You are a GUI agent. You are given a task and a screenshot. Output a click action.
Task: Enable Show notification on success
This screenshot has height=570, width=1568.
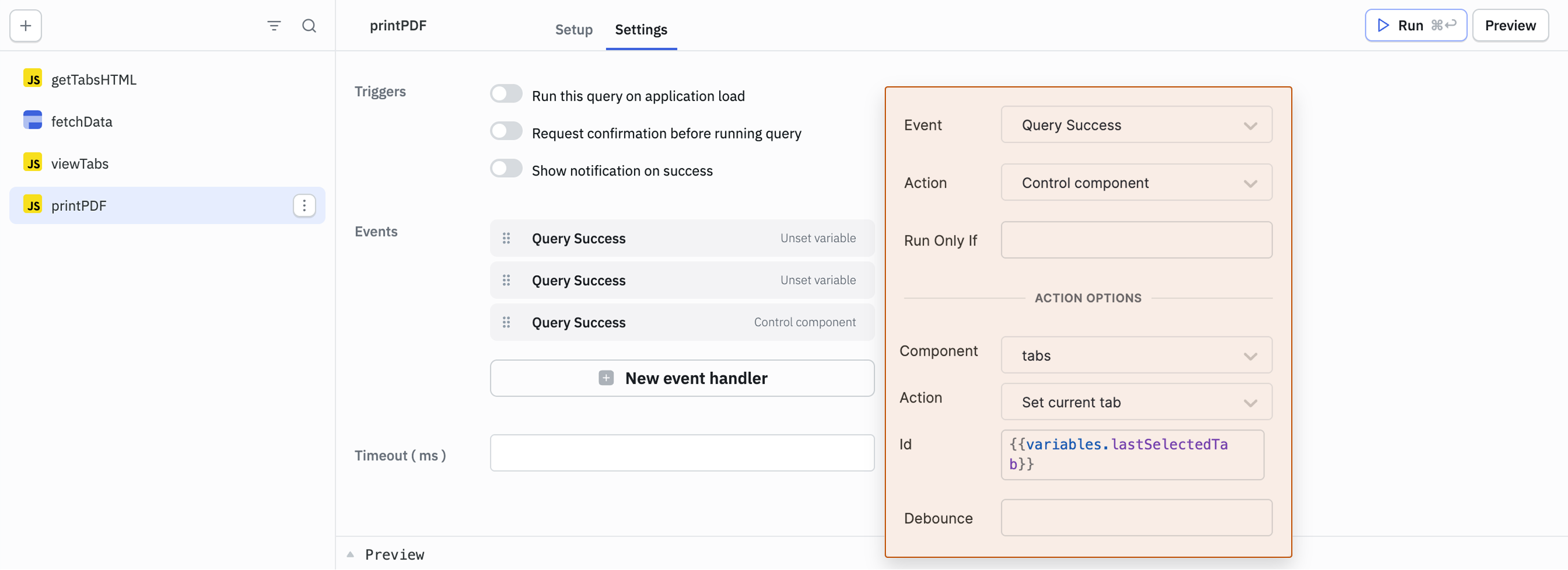506,168
